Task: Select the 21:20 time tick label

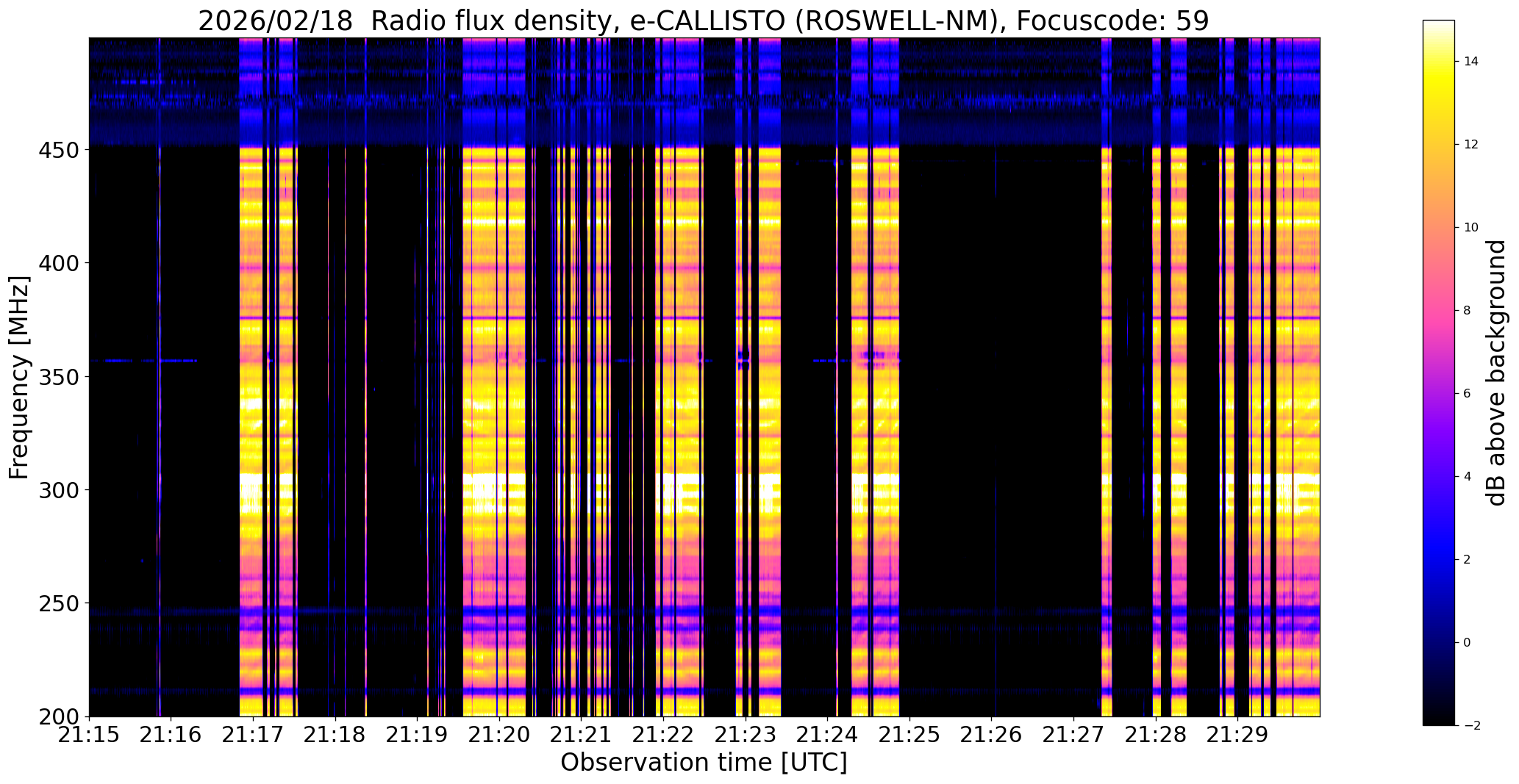Action: coord(499,735)
